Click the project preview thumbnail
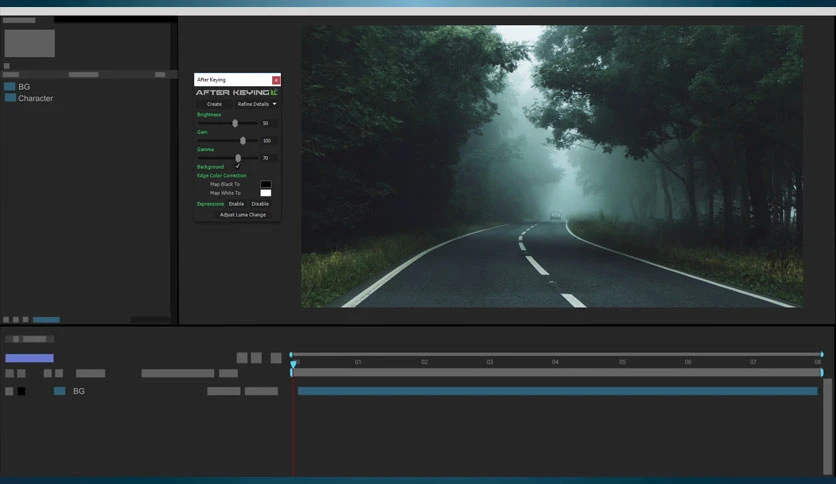Screen dimensions: 836x484 tap(29, 43)
